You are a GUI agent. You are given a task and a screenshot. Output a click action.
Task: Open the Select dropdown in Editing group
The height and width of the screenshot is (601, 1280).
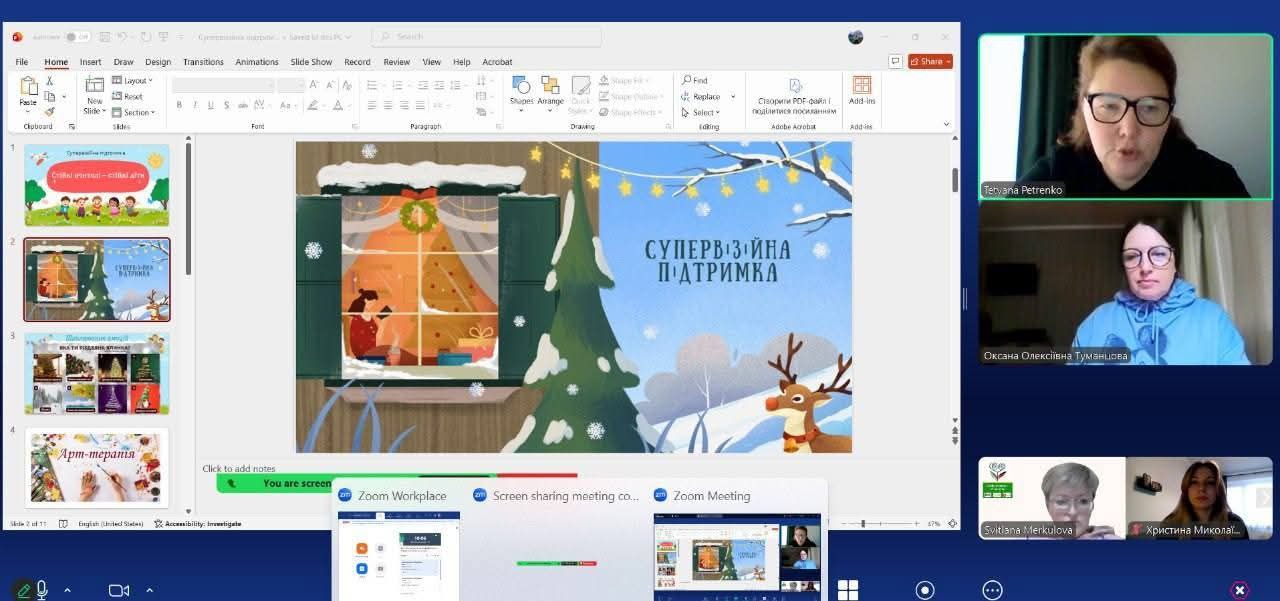point(704,113)
